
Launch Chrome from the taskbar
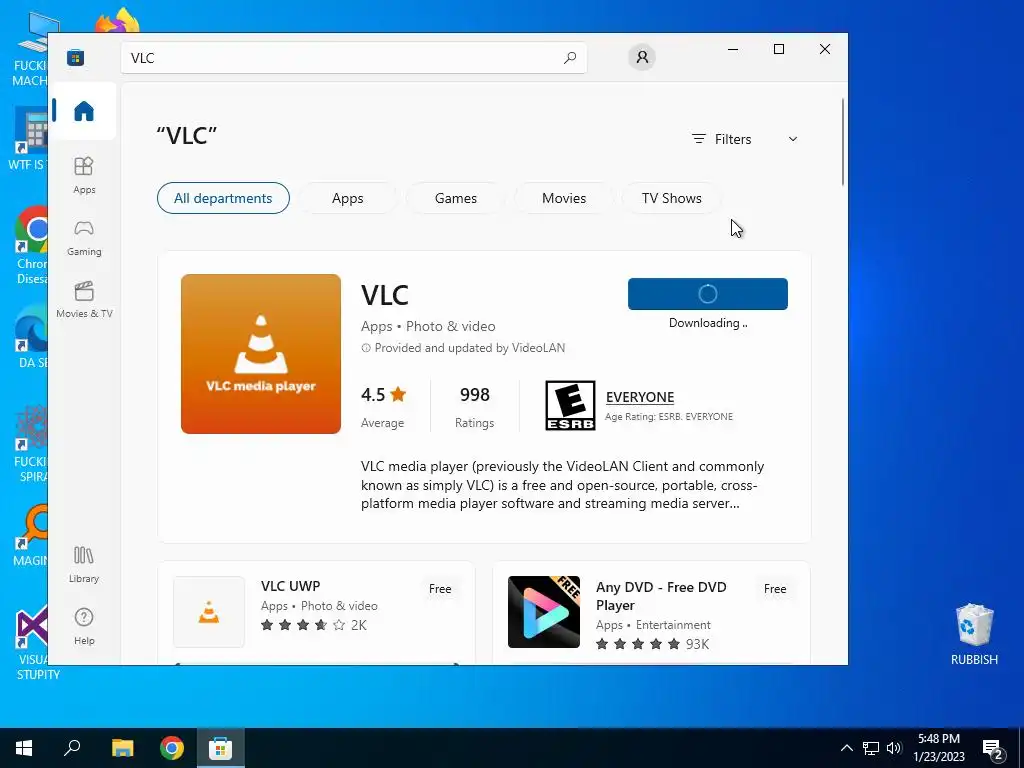coord(172,748)
